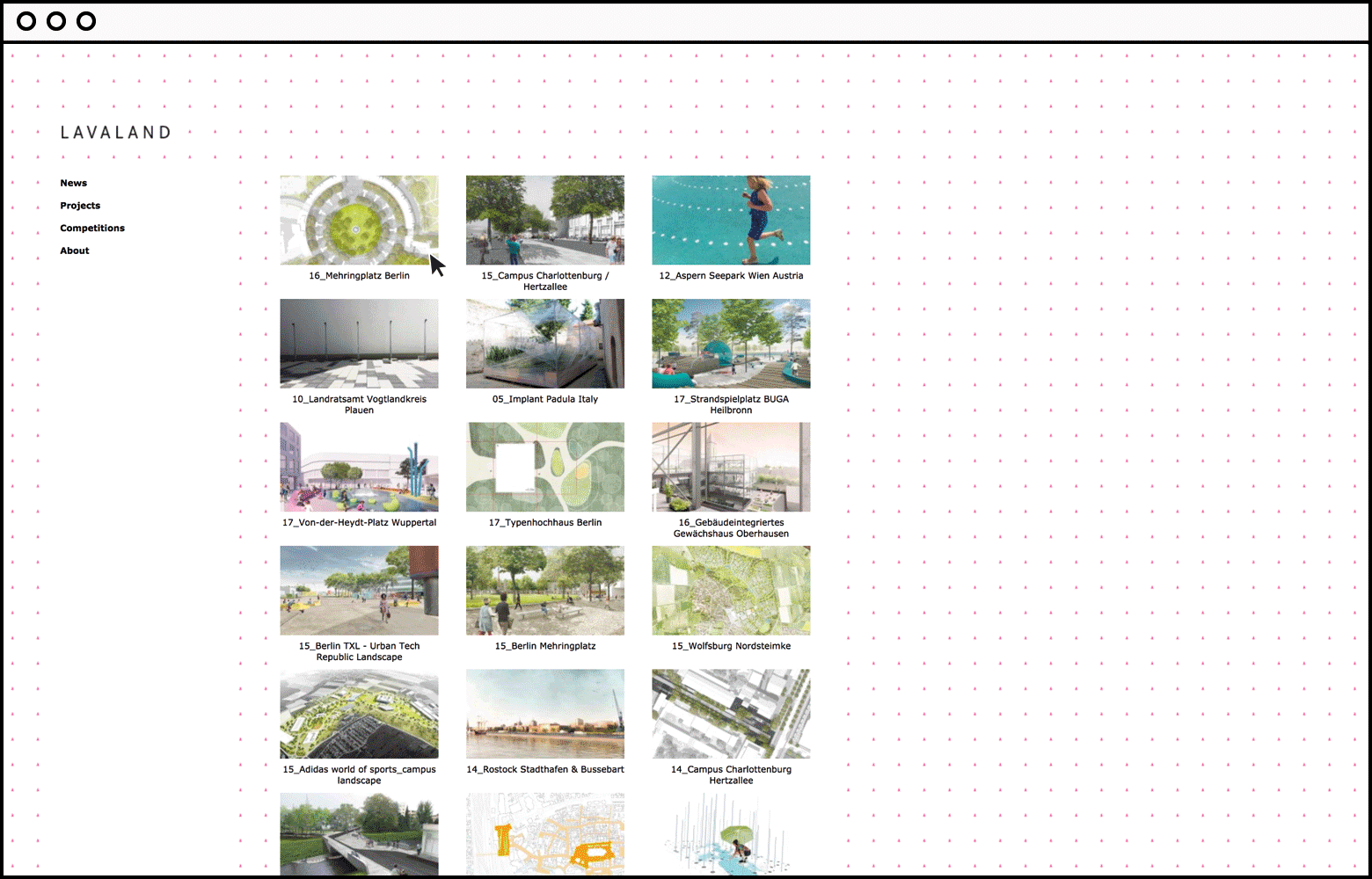Image resolution: width=1372 pixels, height=879 pixels.
Task: Click the '10_Landratsamt Vogtlandkreis Plauen' caption
Action: 359,404
